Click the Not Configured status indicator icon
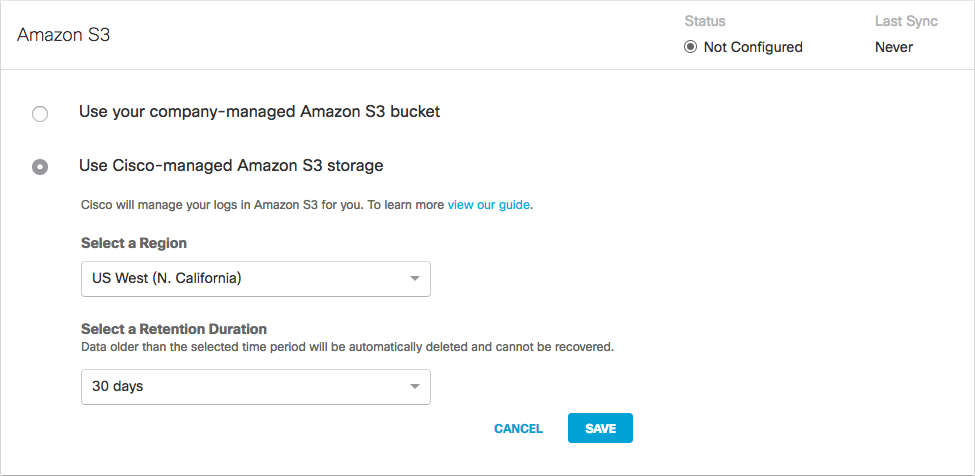 690,47
